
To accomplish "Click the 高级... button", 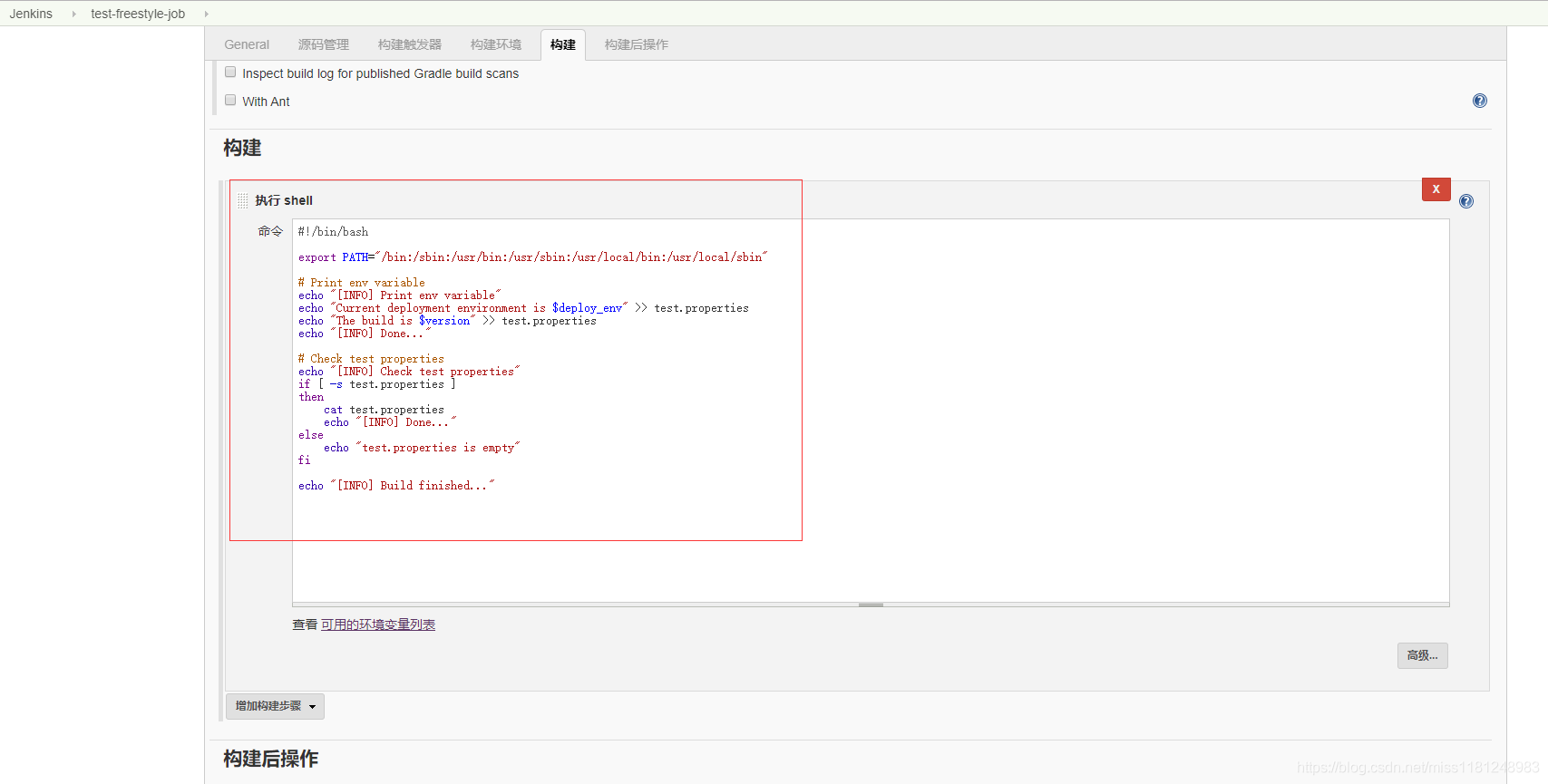I will pyautogui.click(x=1422, y=655).
